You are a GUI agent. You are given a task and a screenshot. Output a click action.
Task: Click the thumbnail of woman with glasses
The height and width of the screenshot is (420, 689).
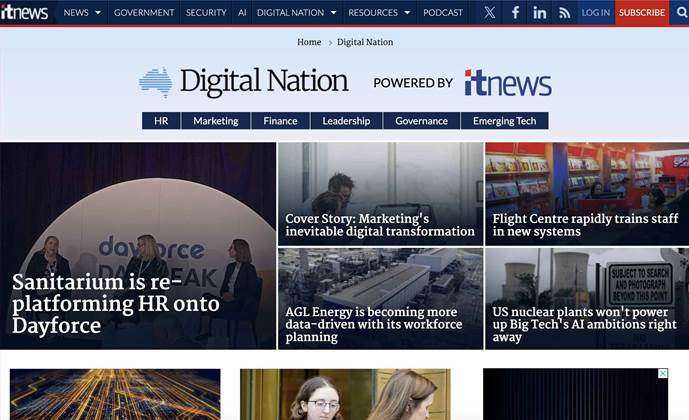pyautogui.click(x=345, y=394)
